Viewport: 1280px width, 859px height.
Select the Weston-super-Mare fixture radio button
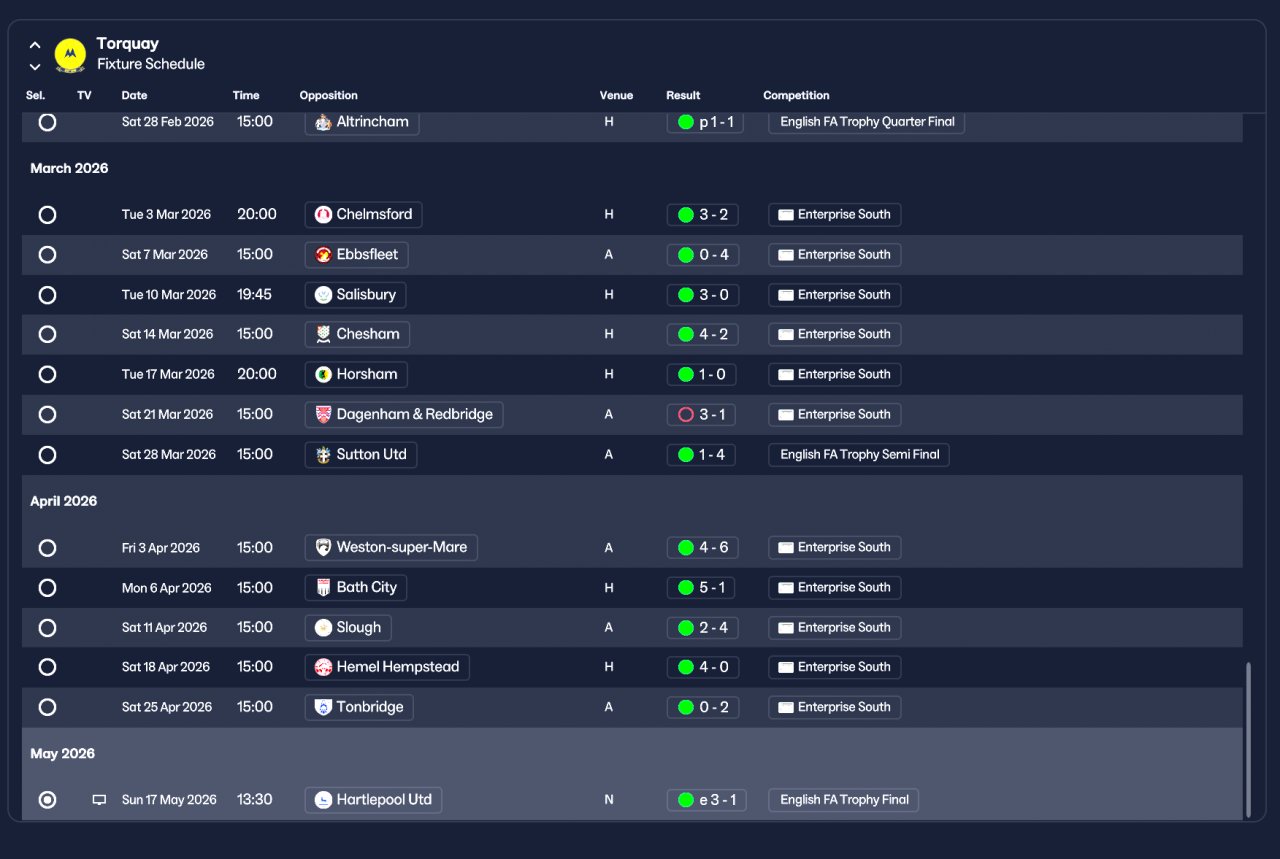click(47, 548)
